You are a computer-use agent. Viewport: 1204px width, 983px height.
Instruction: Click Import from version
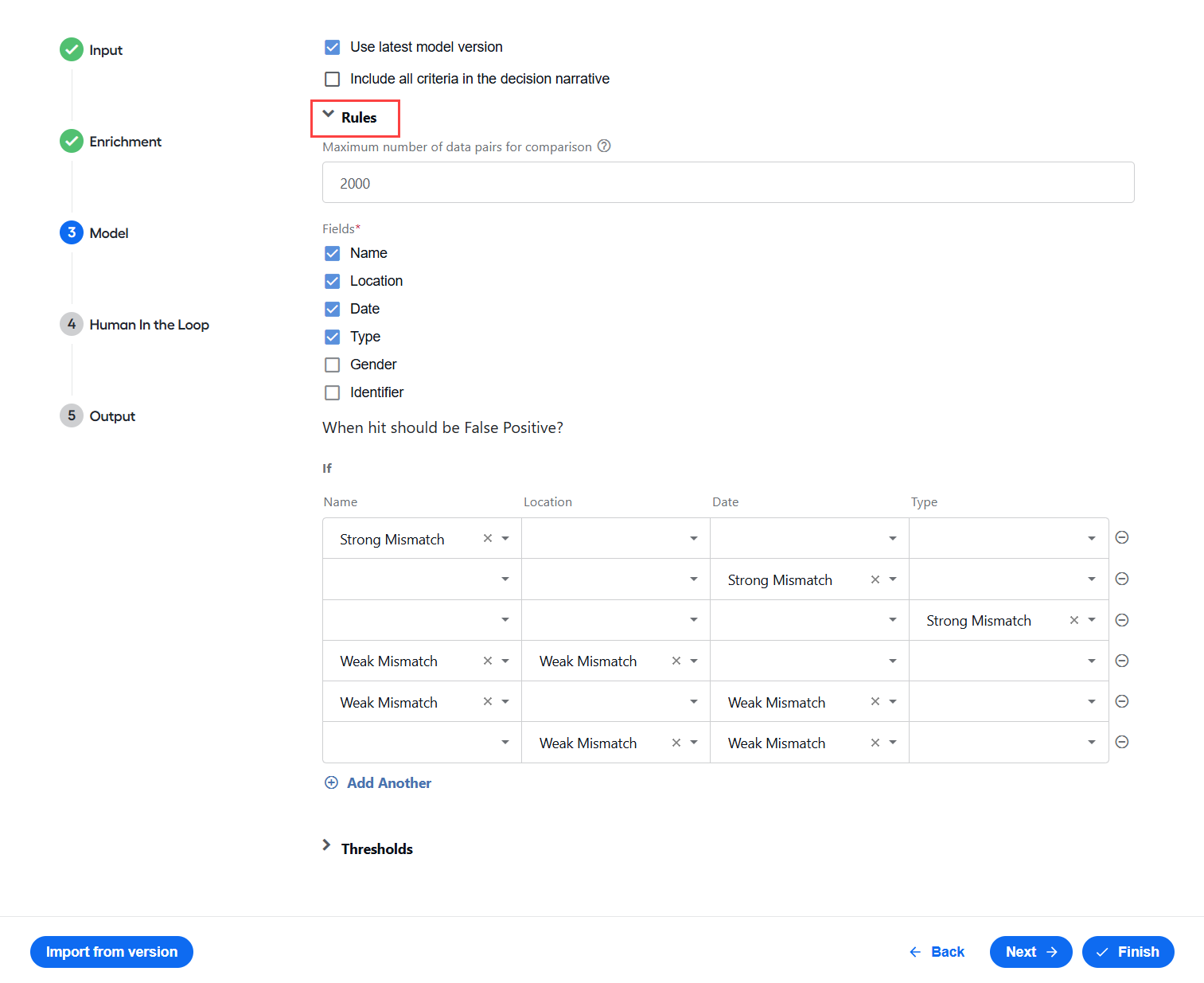tap(111, 952)
